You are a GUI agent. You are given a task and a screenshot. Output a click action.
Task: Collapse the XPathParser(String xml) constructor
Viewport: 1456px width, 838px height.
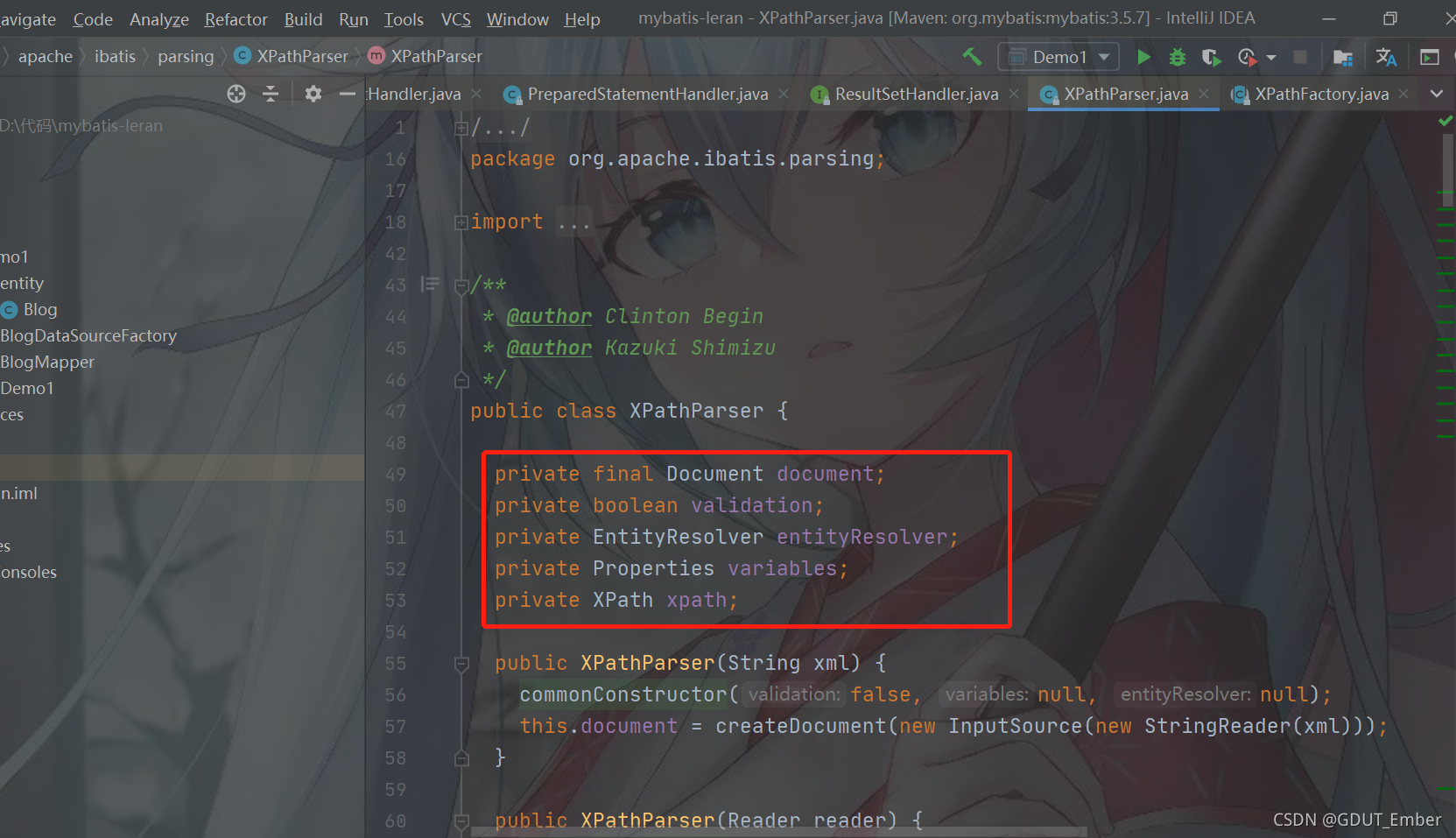461,664
